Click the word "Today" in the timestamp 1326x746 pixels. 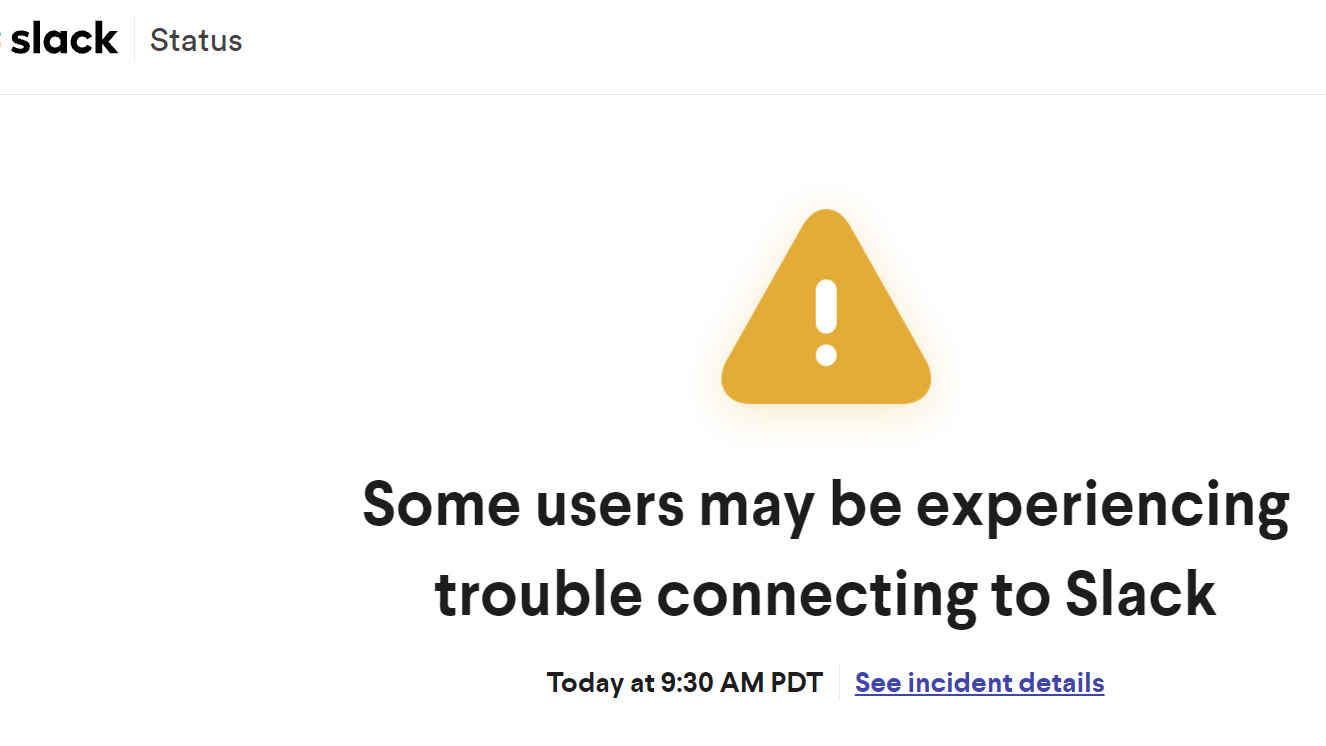pos(584,683)
